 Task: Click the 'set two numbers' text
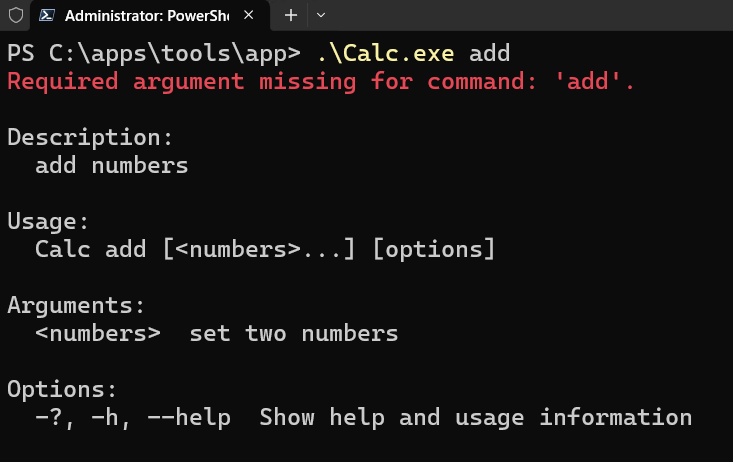click(294, 333)
